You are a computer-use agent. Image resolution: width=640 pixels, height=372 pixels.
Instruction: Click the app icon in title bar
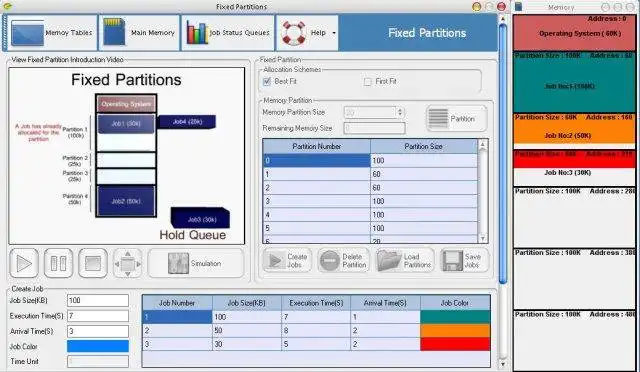[x=7, y=6]
